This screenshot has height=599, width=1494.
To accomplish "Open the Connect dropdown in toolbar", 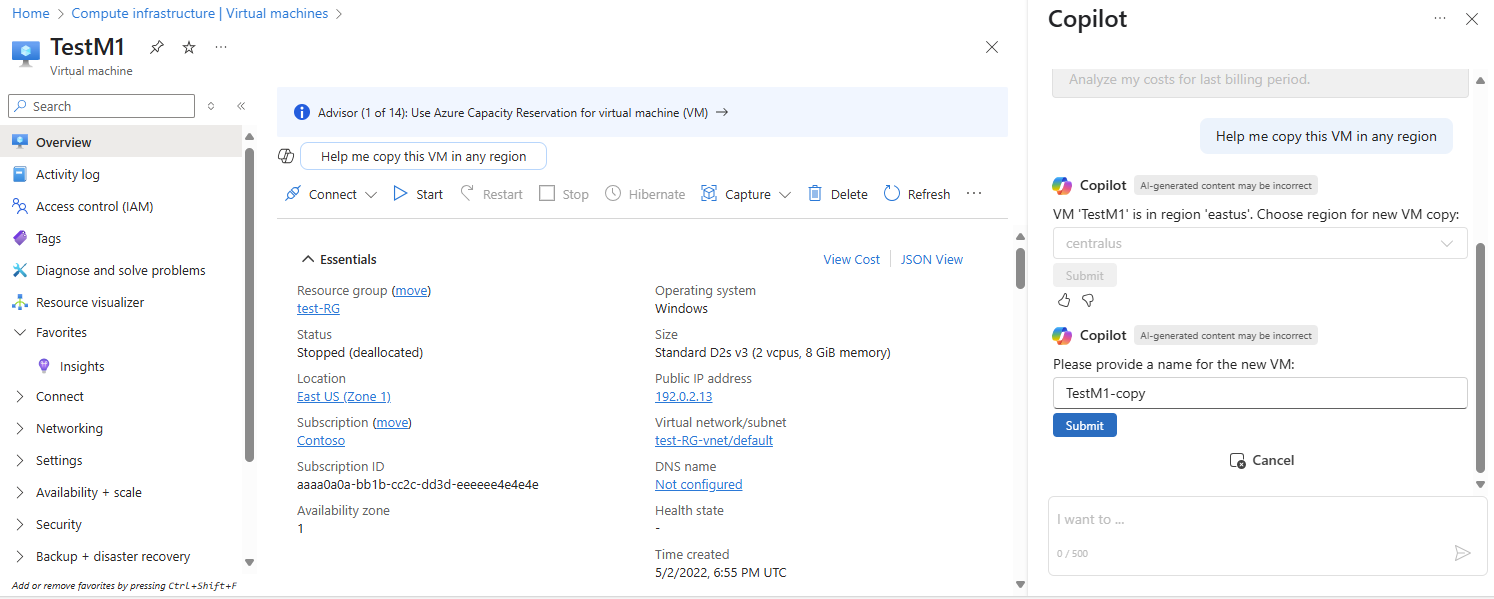I will (x=370, y=194).
